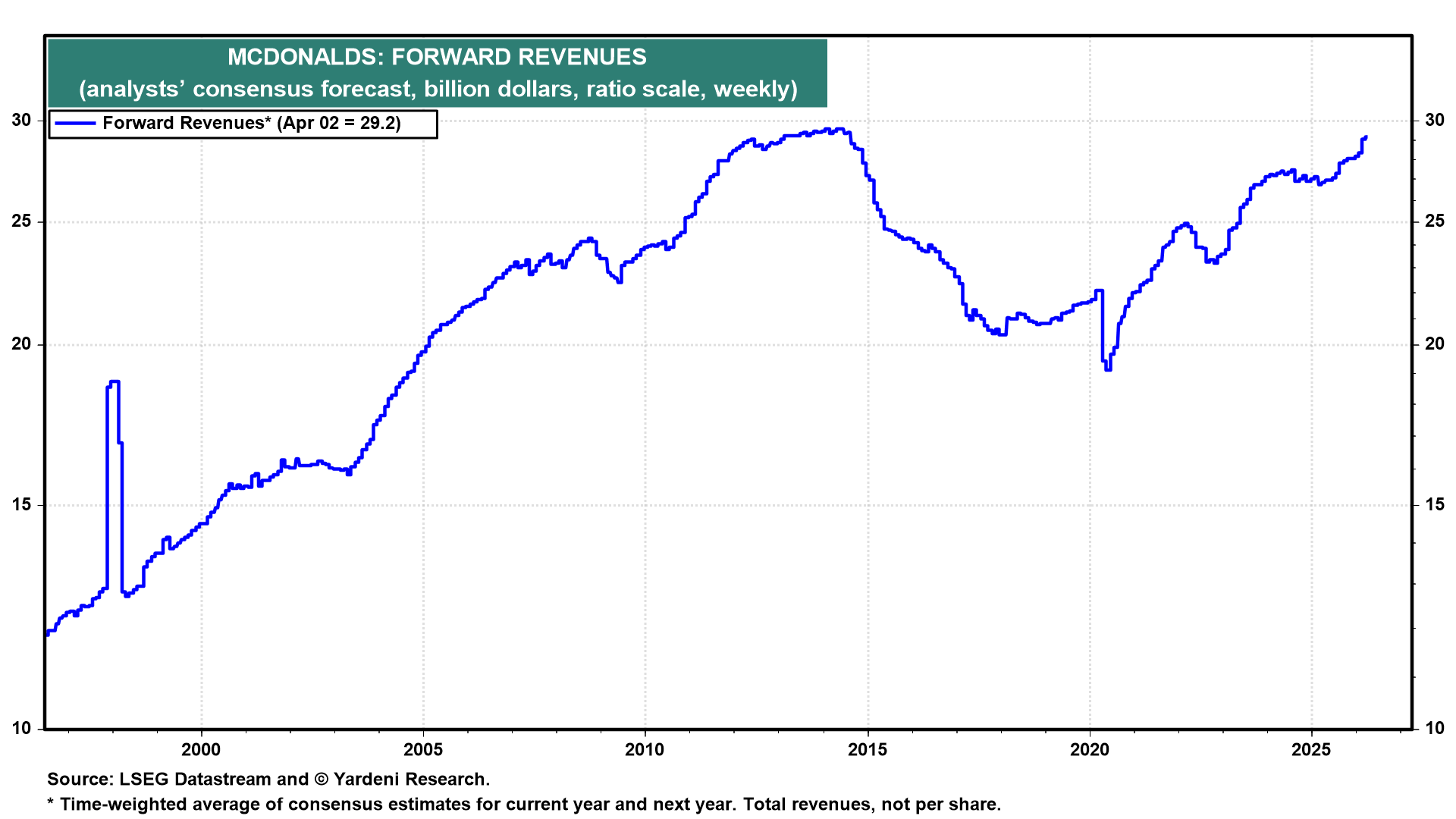Click the 2020 x-axis label

point(1090,750)
